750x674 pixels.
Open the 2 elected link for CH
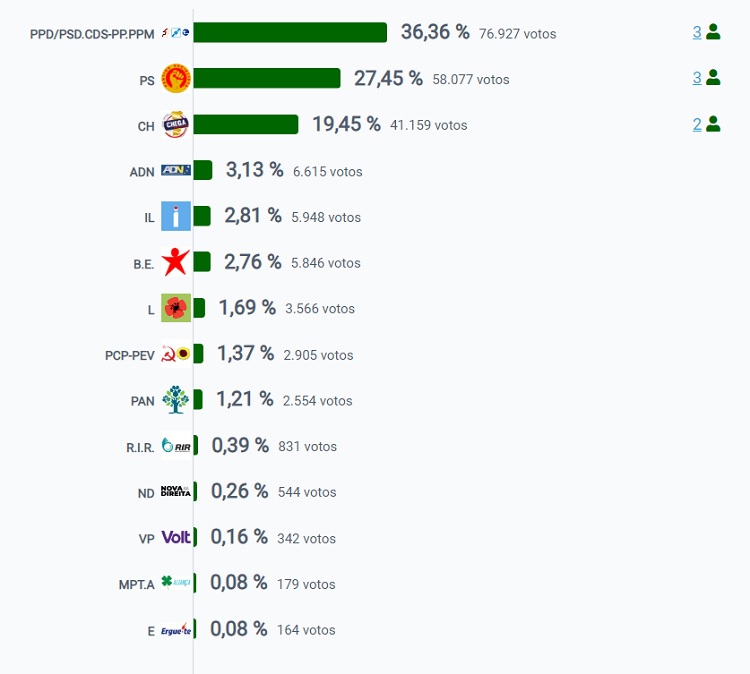point(697,124)
